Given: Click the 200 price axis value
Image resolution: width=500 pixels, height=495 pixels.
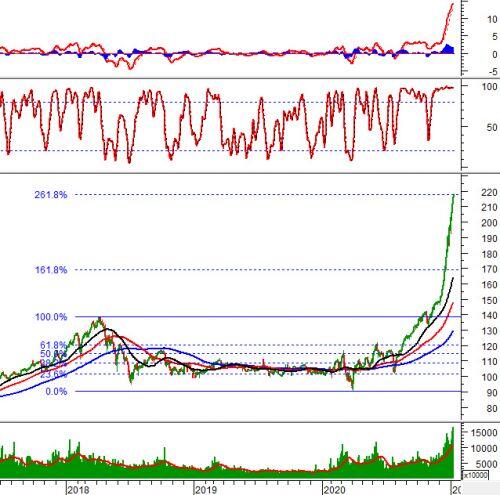Looking at the screenshot, I should coord(489,223).
